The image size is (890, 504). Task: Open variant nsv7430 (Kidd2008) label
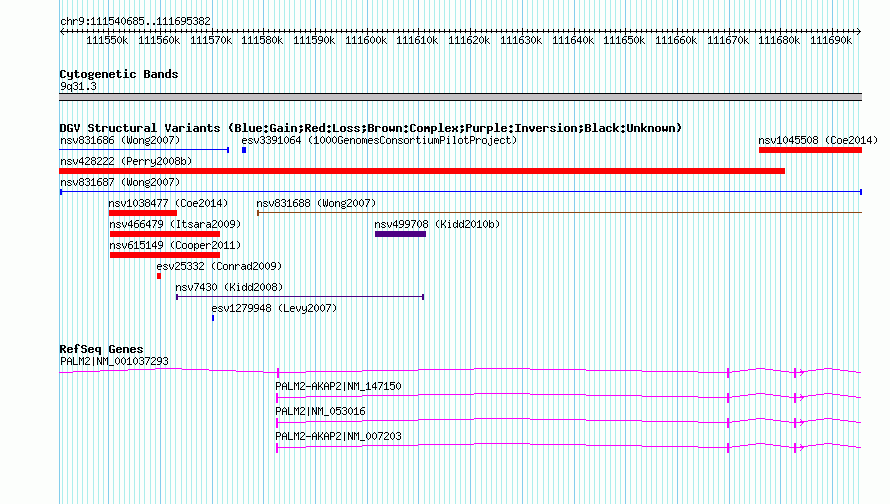pyautogui.click(x=229, y=287)
